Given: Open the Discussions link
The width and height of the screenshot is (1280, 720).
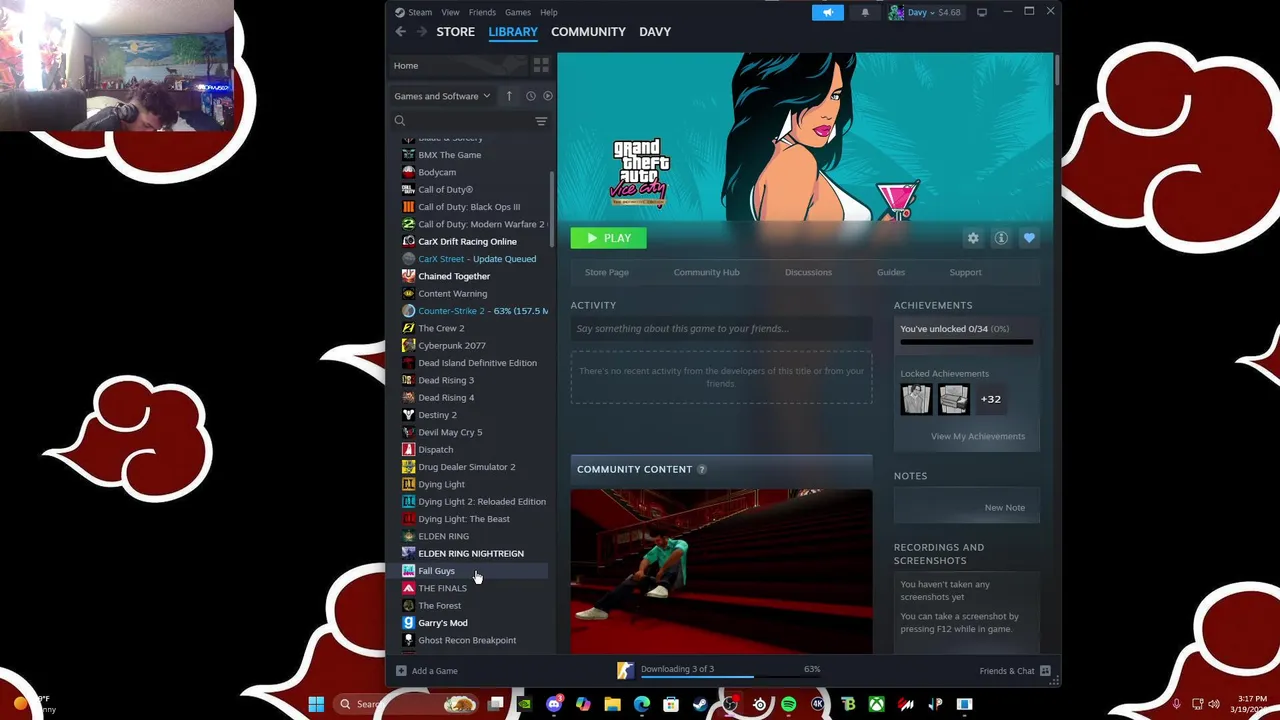Looking at the screenshot, I should coord(808,272).
